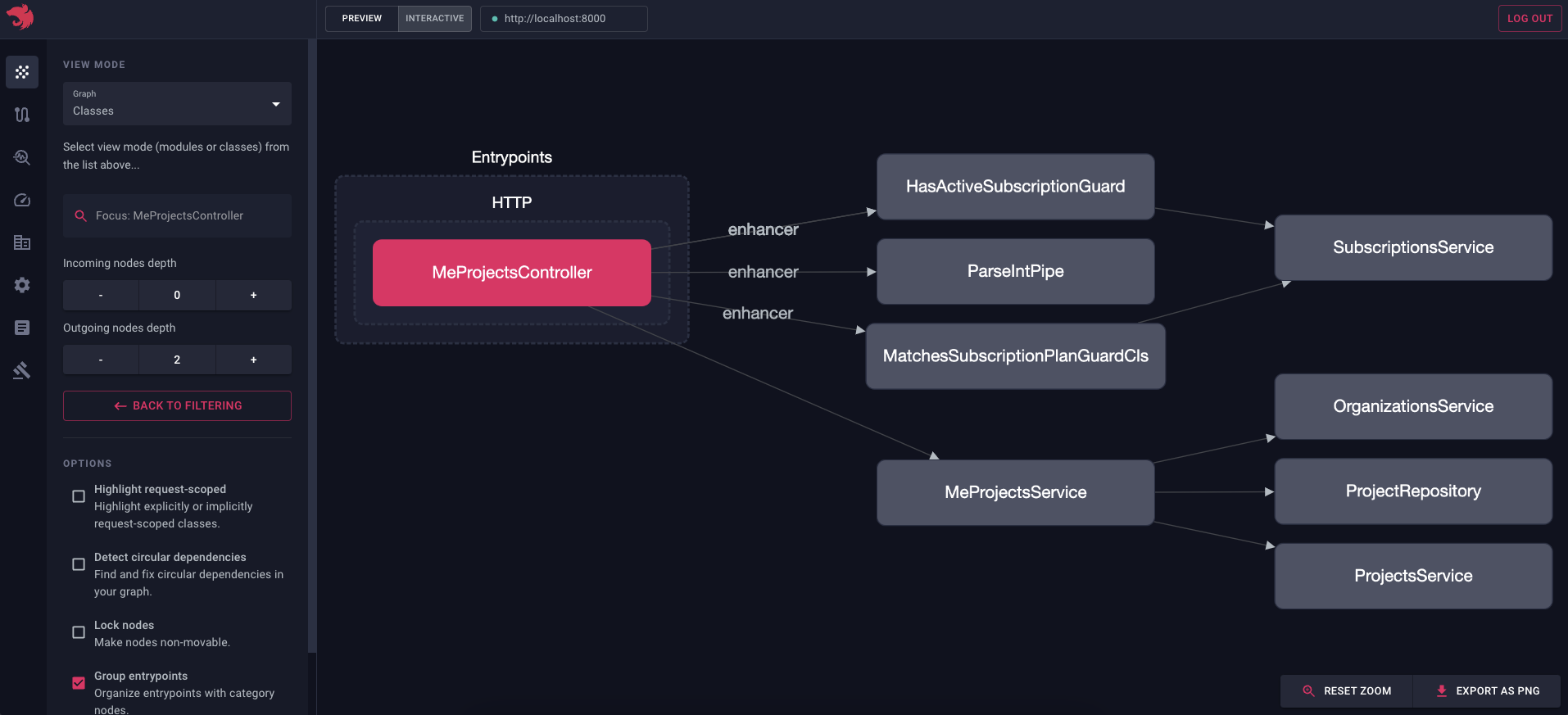Uncheck Group entrypoints option
This screenshot has height=715, width=1568.
(x=79, y=683)
